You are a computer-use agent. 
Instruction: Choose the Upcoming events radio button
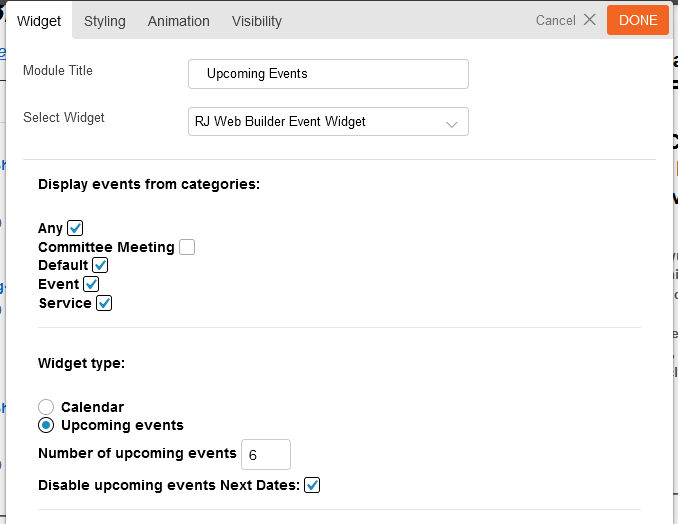click(x=46, y=425)
